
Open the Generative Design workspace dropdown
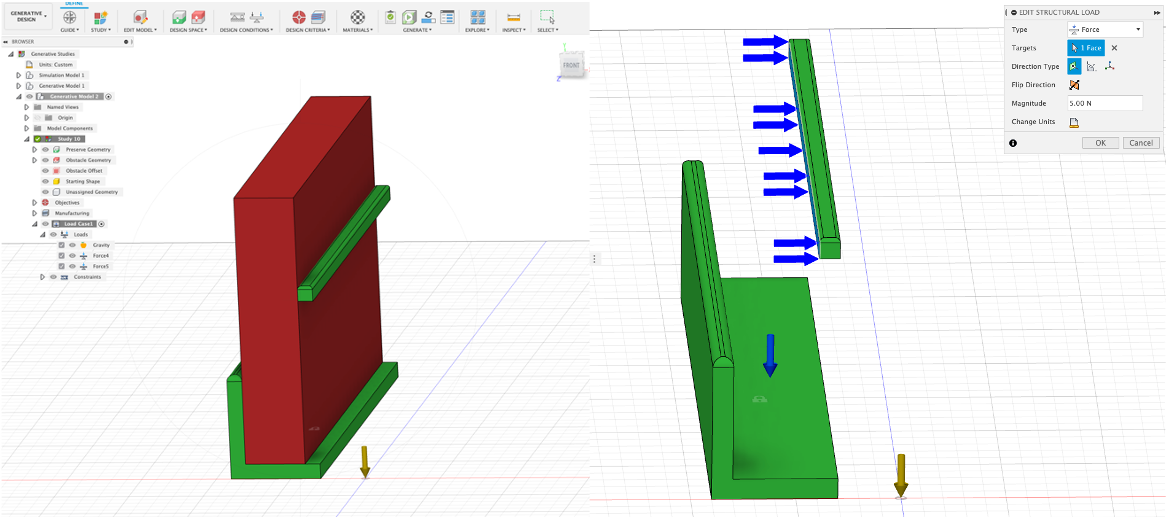28,16
